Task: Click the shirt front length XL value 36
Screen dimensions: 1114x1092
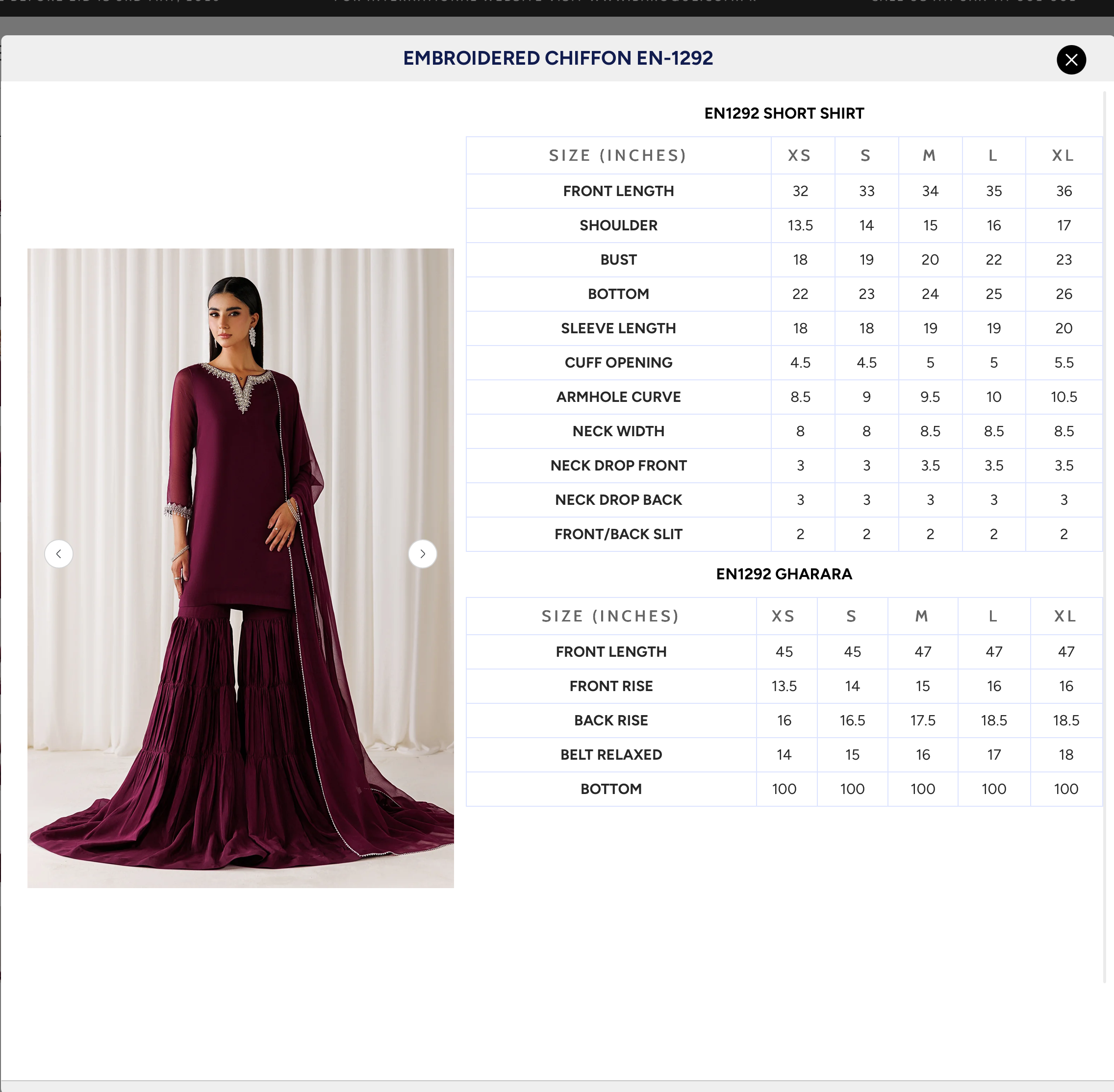Action: [x=1063, y=191]
